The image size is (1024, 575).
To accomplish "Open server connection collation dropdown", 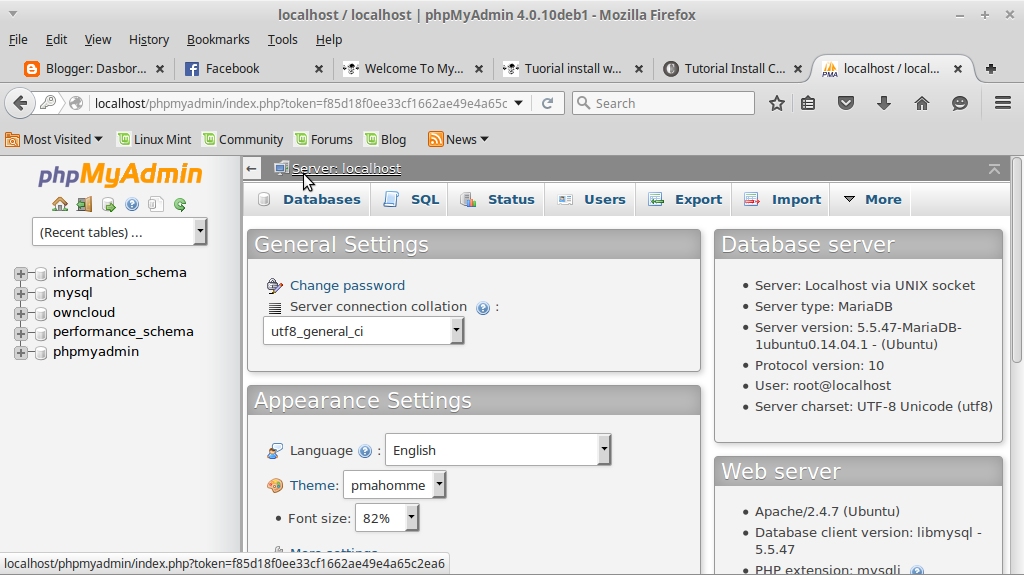I will 363,331.
